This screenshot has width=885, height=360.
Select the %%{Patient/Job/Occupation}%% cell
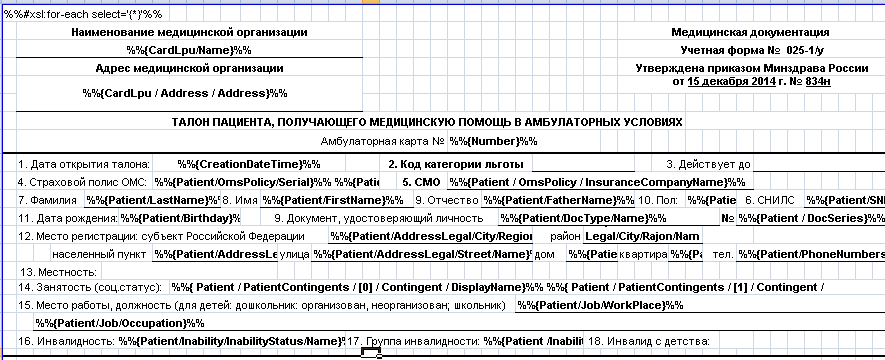[120, 323]
